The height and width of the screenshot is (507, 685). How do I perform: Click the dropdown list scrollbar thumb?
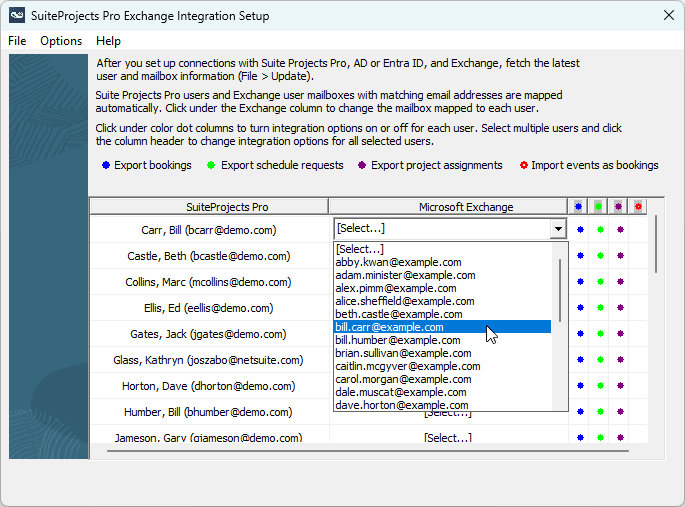(560, 290)
